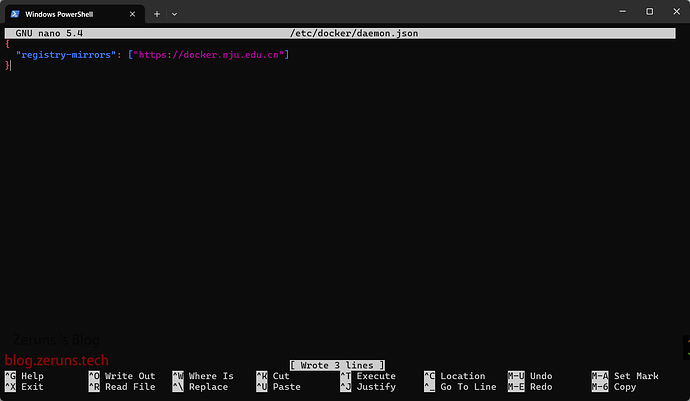
Task: Click the ^T Execute shortcut
Action: 368,376
